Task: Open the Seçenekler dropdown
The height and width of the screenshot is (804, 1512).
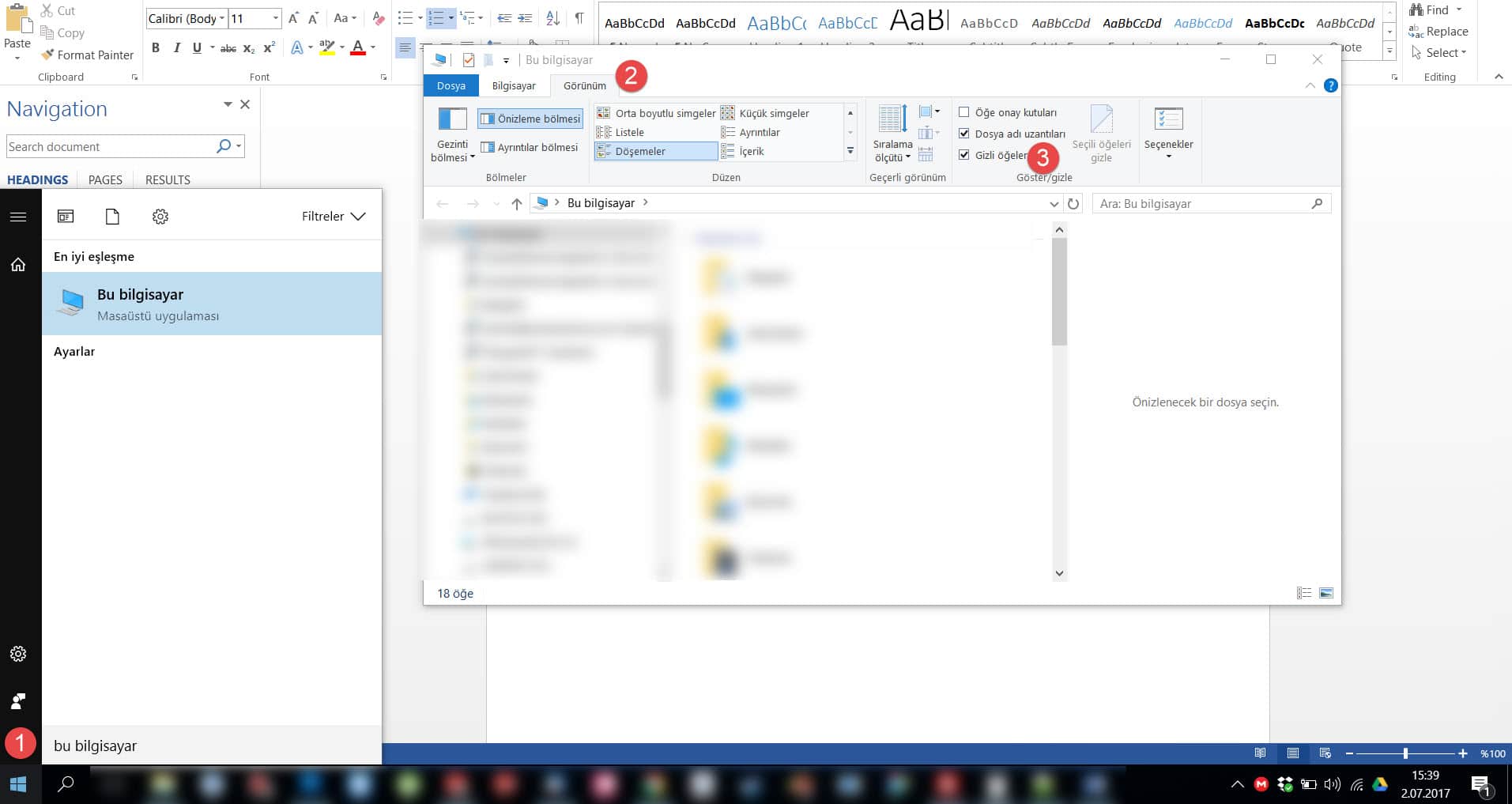Action: point(1168,133)
